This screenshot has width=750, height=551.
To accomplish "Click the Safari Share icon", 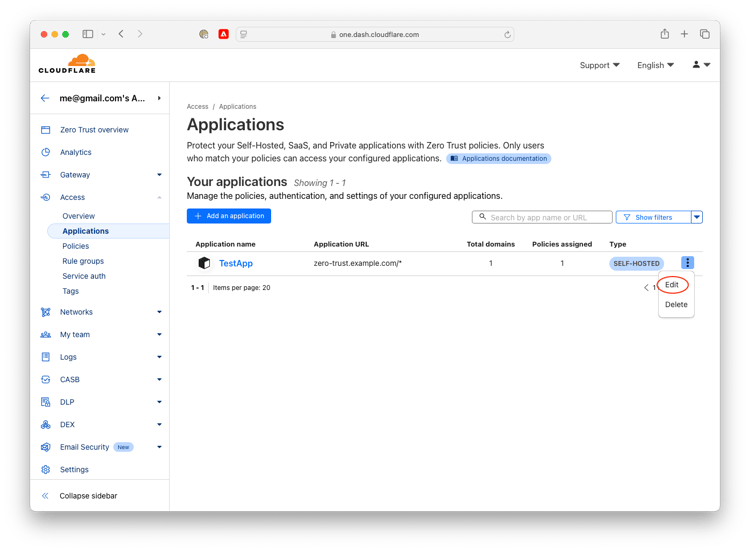I will click(x=664, y=34).
